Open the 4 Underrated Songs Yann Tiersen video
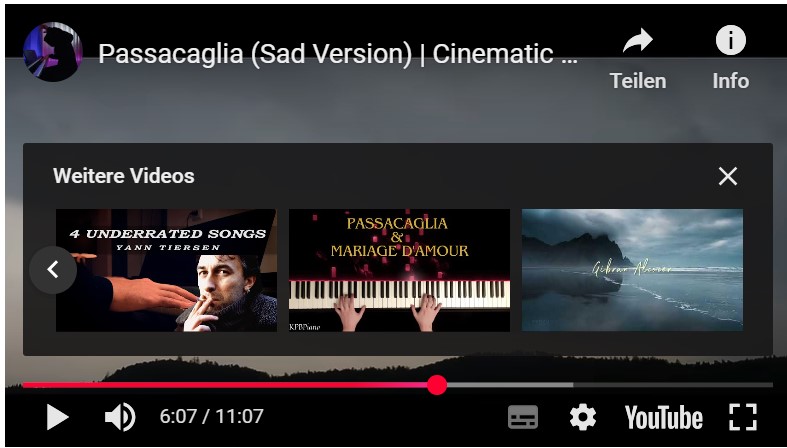Viewport: 787px width, 448px height. [166, 270]
